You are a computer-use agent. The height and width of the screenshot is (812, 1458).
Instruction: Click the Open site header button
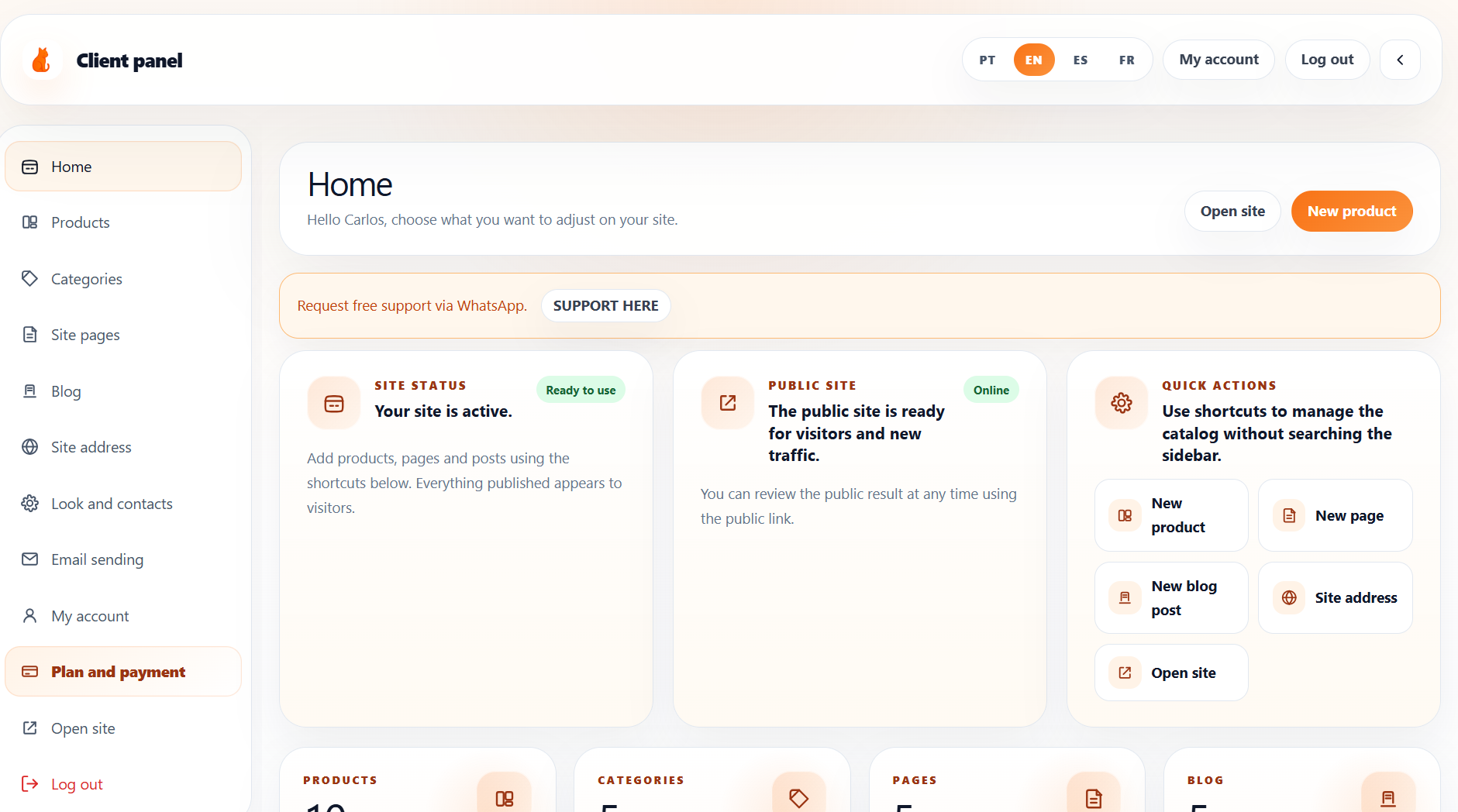[x=1232, y=211]
